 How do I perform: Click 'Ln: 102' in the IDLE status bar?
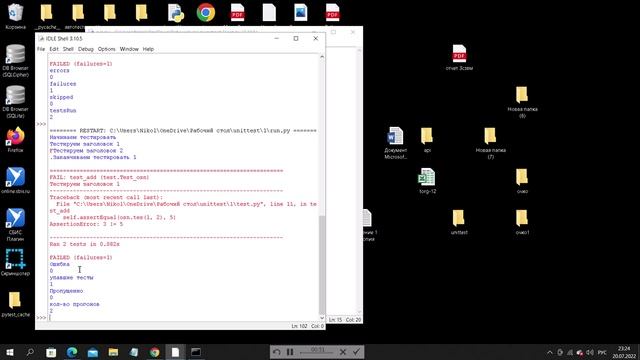point(299,326)
